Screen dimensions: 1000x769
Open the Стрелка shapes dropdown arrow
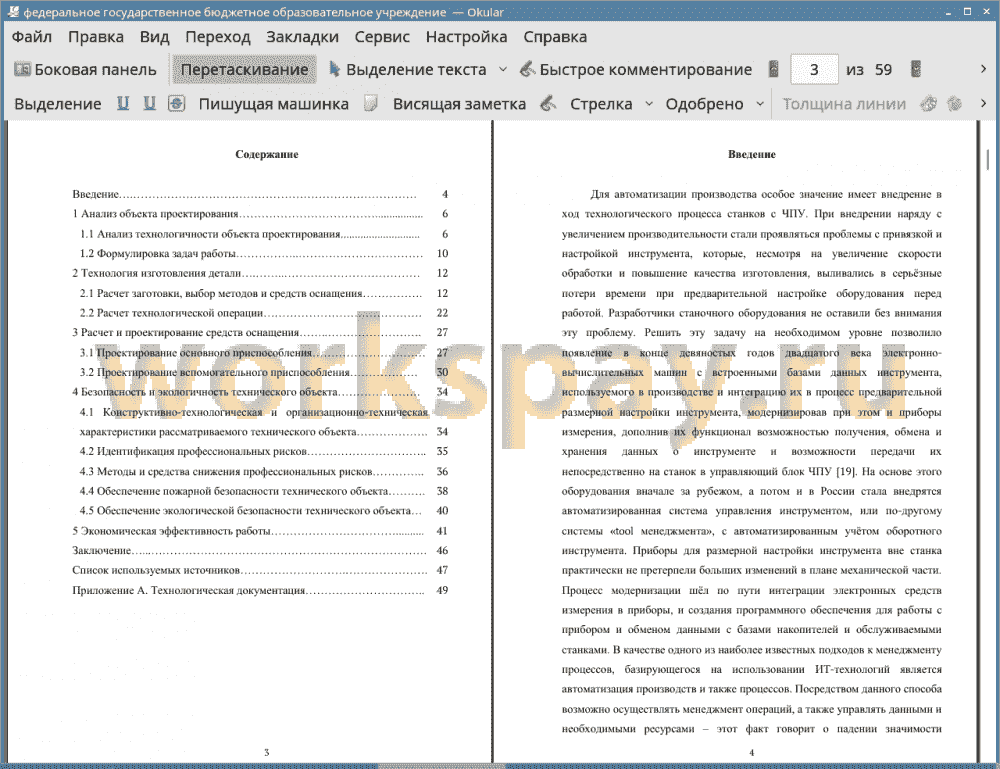[x=649, y=104]
